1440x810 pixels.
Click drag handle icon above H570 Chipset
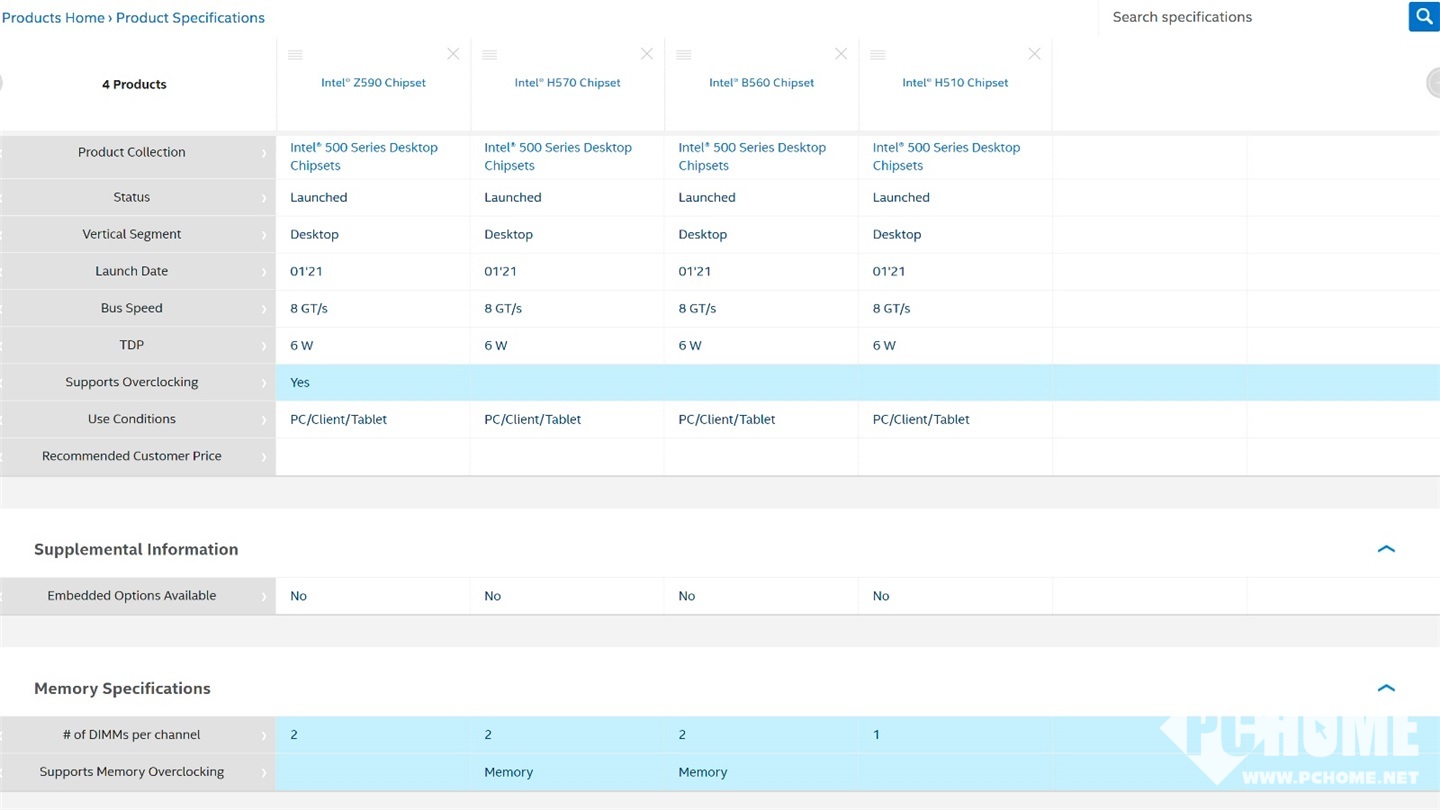[489, 55]
